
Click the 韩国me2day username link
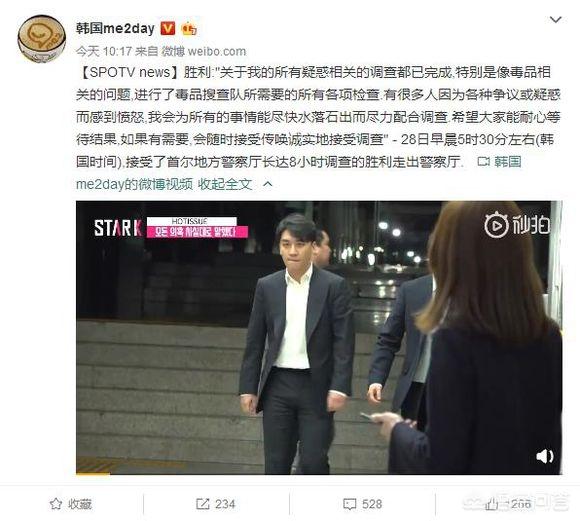[x=115, y=28]
